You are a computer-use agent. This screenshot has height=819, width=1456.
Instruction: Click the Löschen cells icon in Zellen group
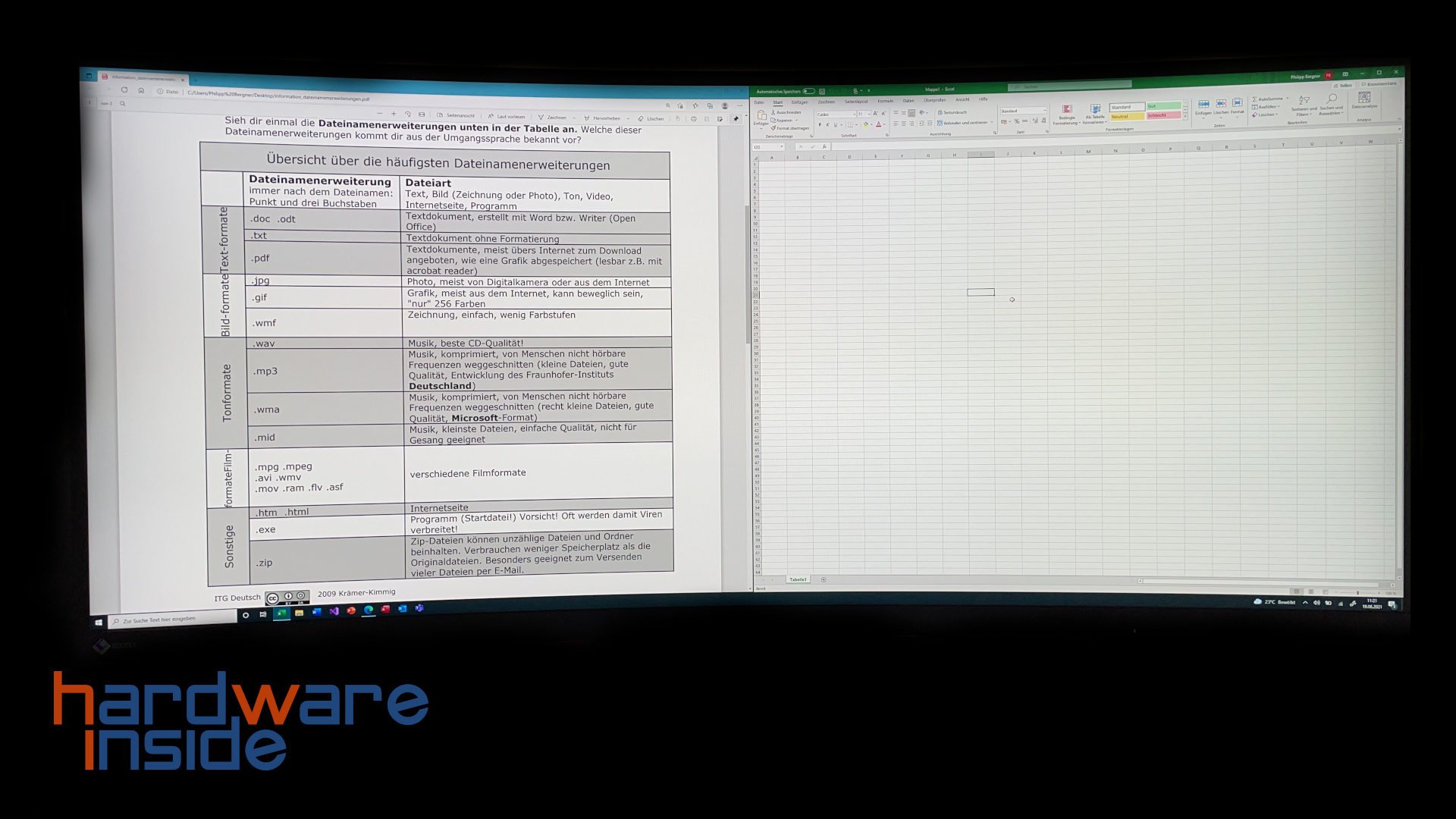[x=1221, y=103]
